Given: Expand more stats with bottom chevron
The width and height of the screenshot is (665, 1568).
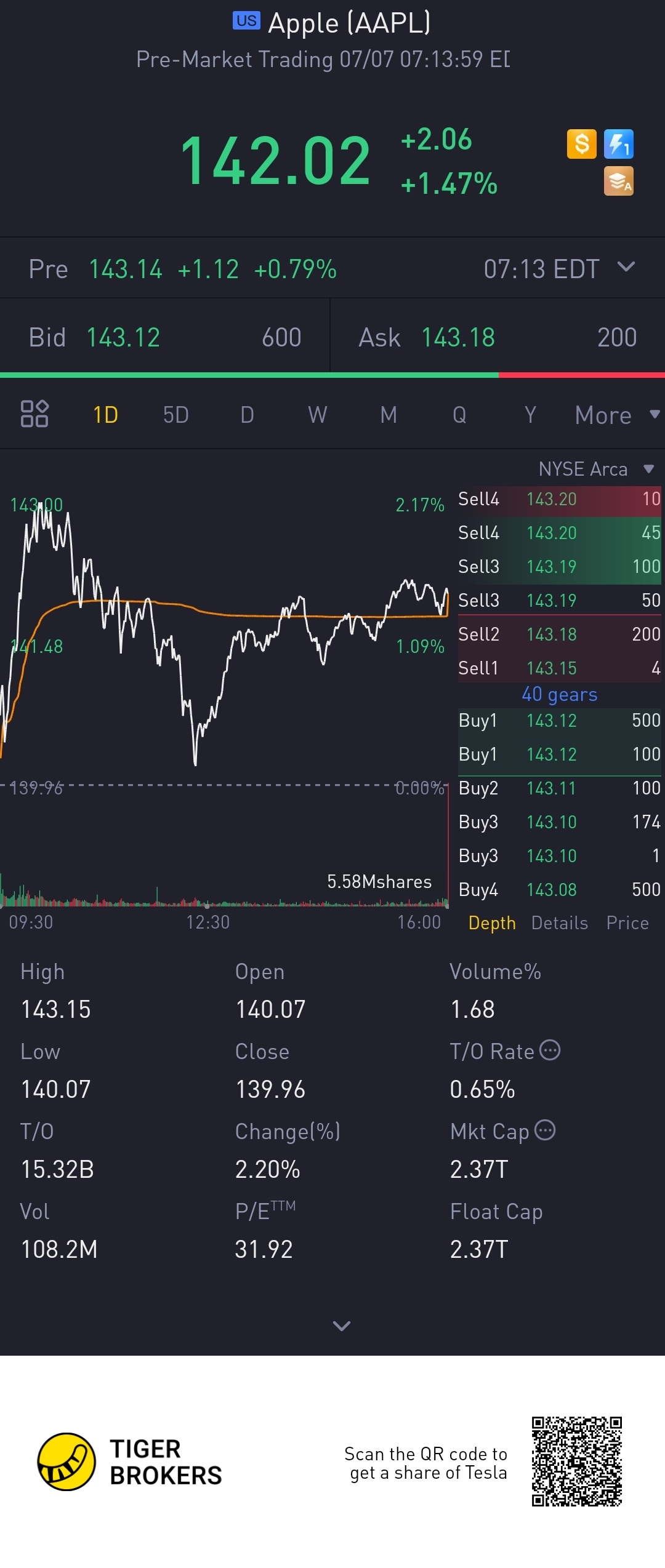Looking at the screenshot, I should 342,1326.
